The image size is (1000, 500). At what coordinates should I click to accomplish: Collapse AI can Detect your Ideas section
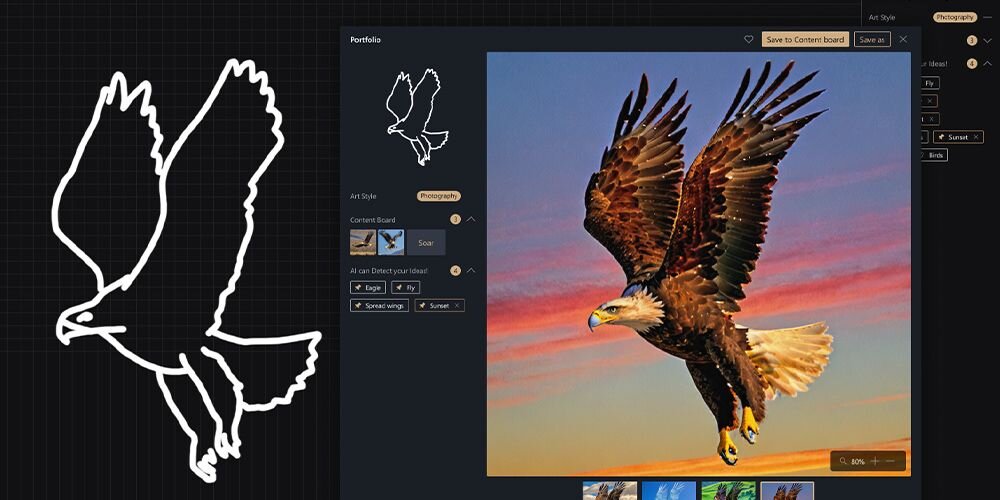coord(471,270)
